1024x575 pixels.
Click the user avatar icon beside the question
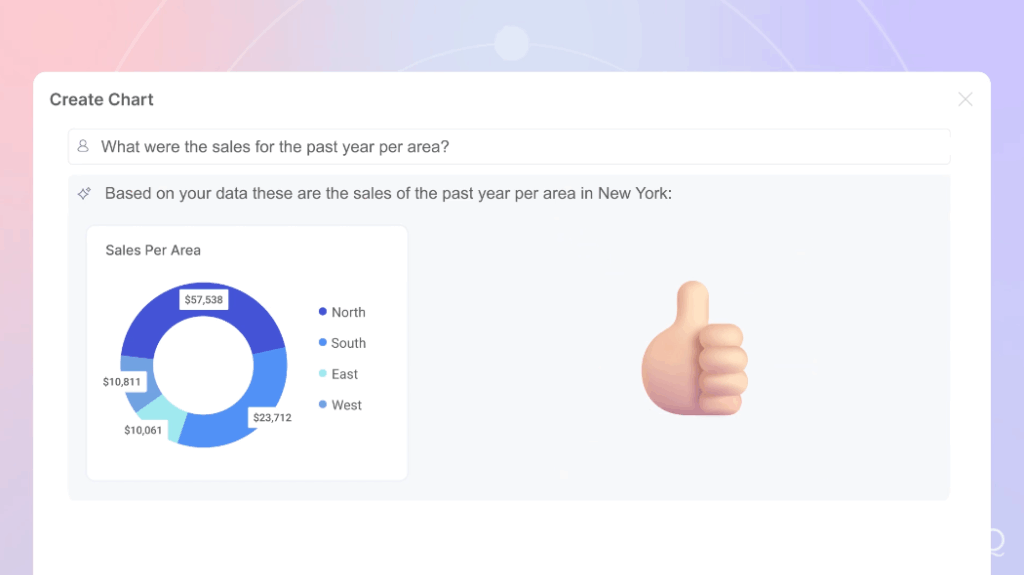click(83, 146)
